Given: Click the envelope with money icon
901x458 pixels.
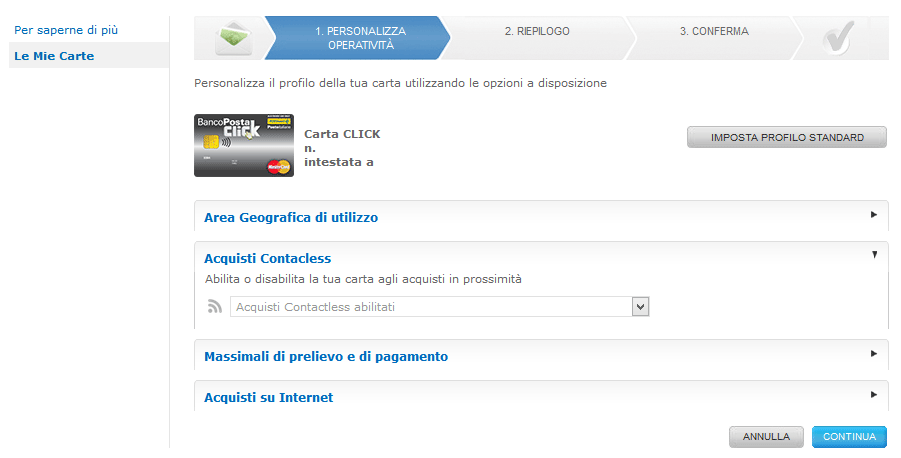Looking at the screenshot, I should coord(233,38).
